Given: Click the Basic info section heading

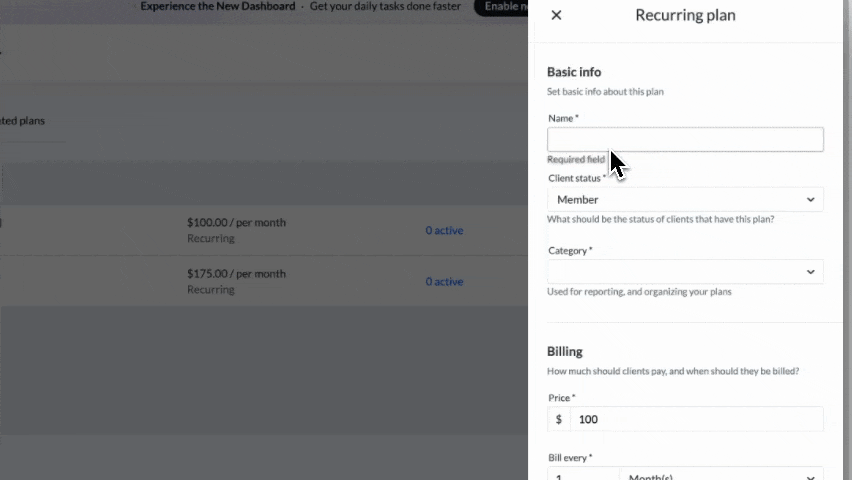Looking at the screenshot, I should (574, 72).
